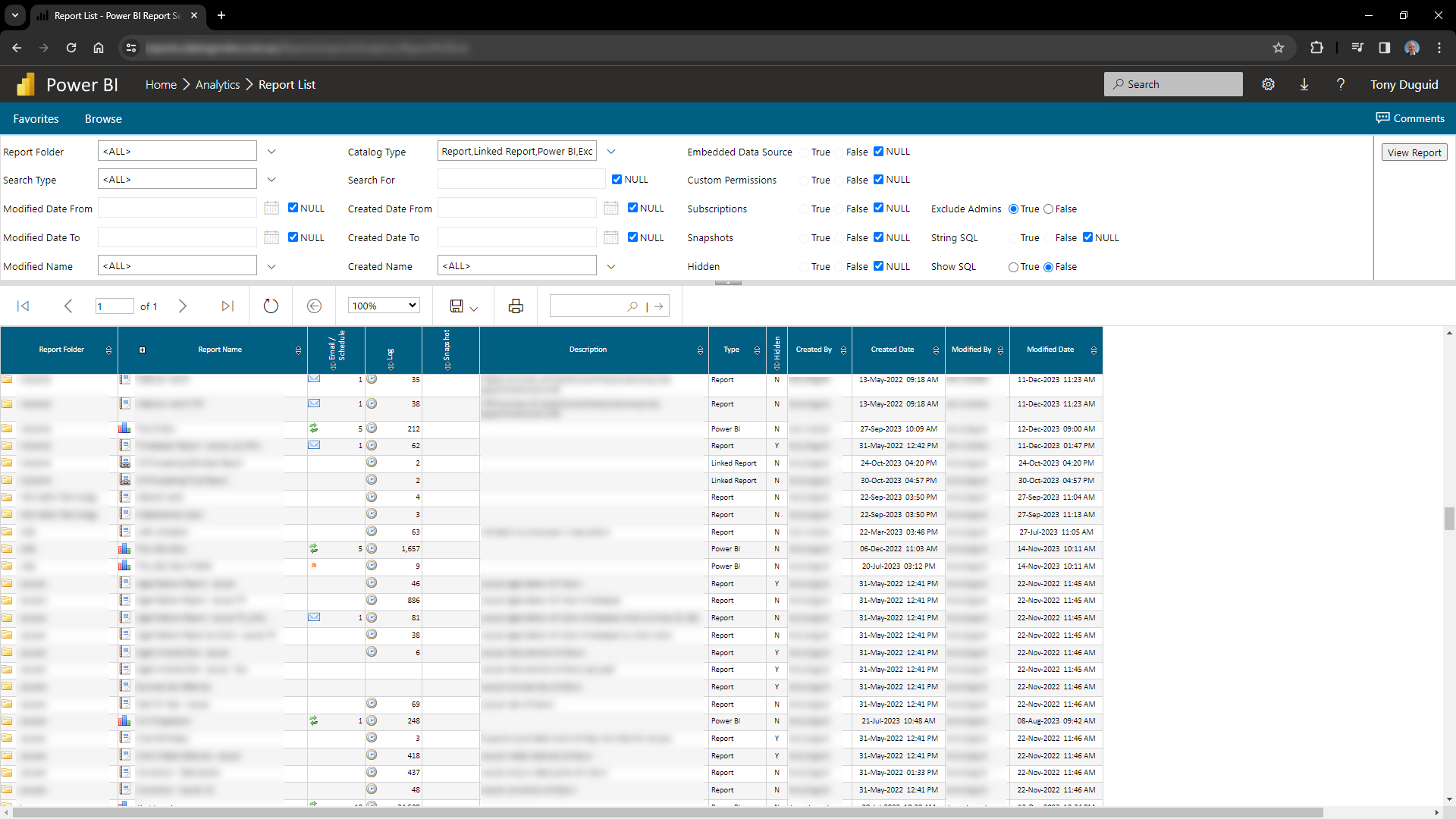Image resolution: width=1456 pixels, height=819 pixels.
Task: Change zoom level from 100%
Action: coord(383,305)
